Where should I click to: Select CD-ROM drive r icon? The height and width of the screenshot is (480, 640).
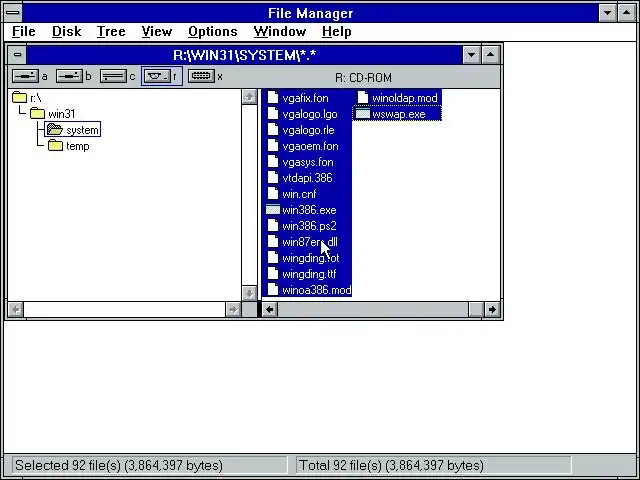[157, 76]
